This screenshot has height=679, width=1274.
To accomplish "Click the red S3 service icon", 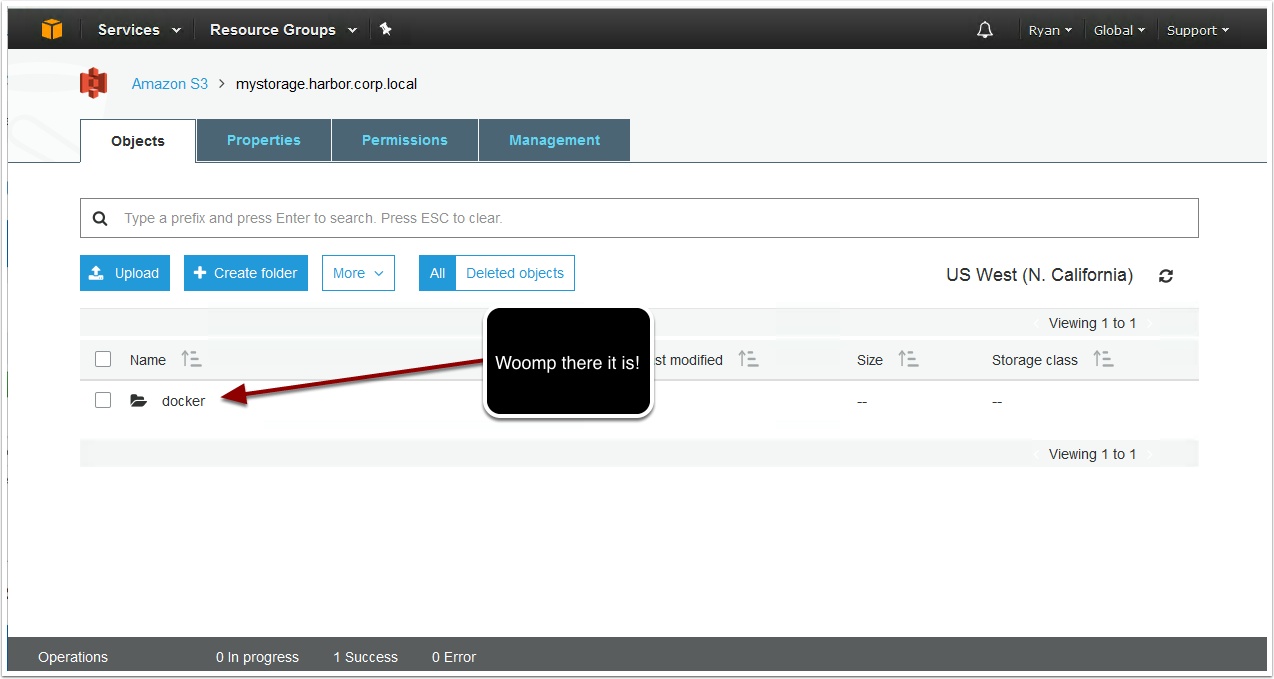I will tap(94, 83).
